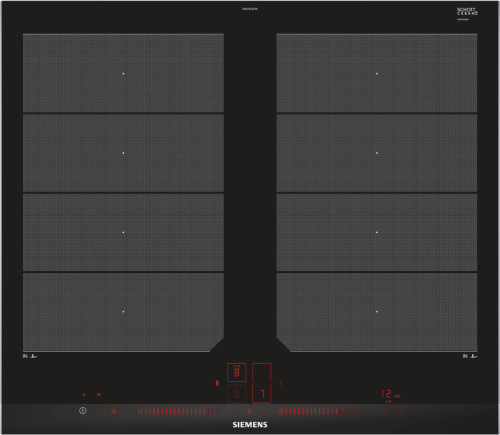Screen dimensions: 500x435
Task: Touch the bottom-right cooking zone center dot
Action: 377,312
